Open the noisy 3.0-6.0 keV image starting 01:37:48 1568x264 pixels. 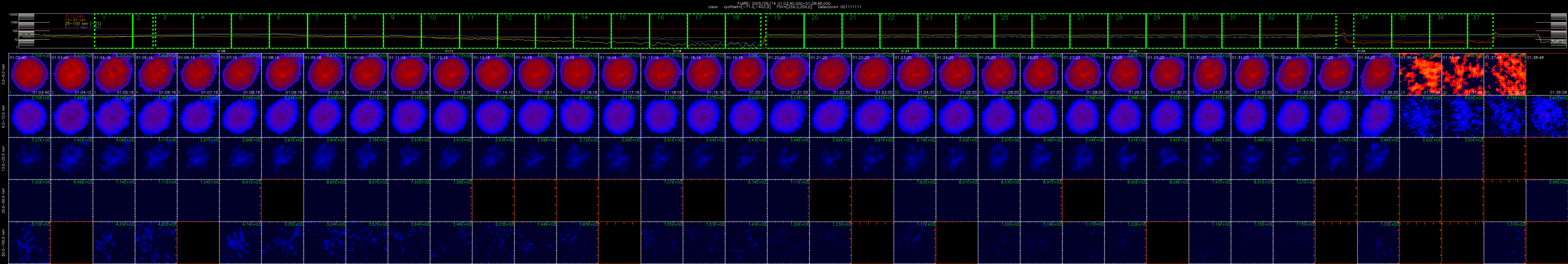click(1505, 74)
